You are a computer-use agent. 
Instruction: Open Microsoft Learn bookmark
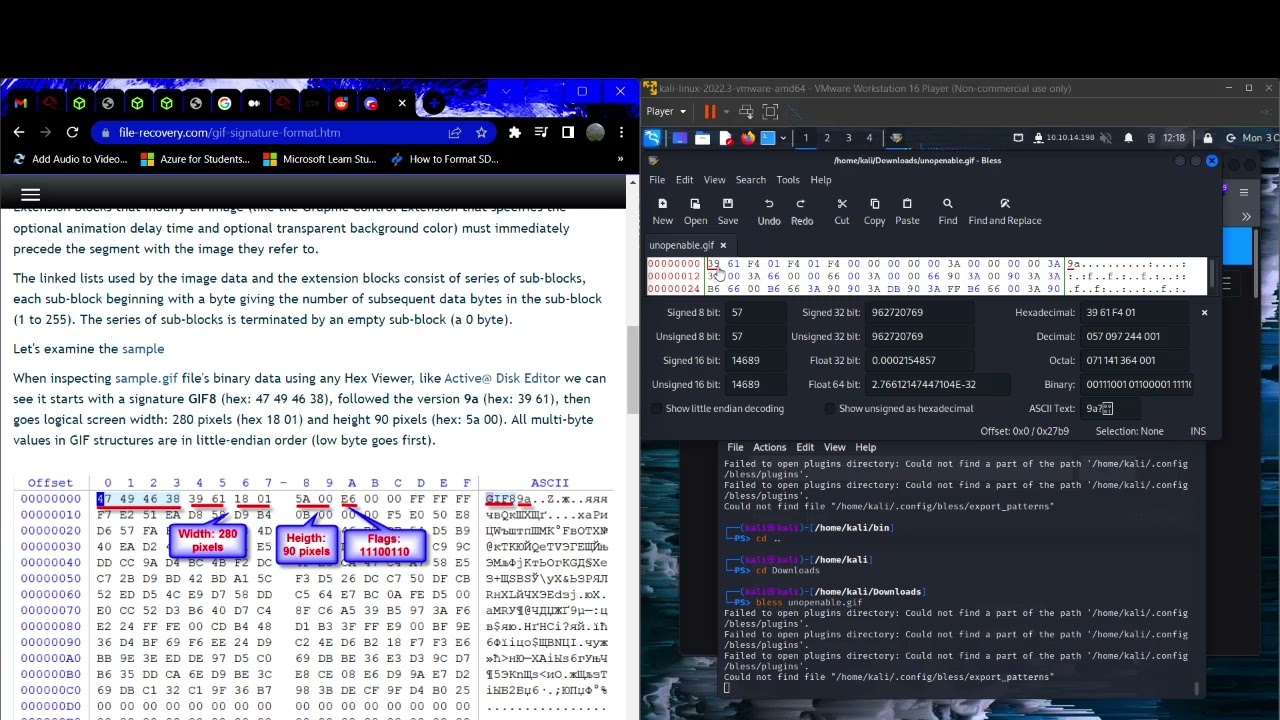pos(320,159)
